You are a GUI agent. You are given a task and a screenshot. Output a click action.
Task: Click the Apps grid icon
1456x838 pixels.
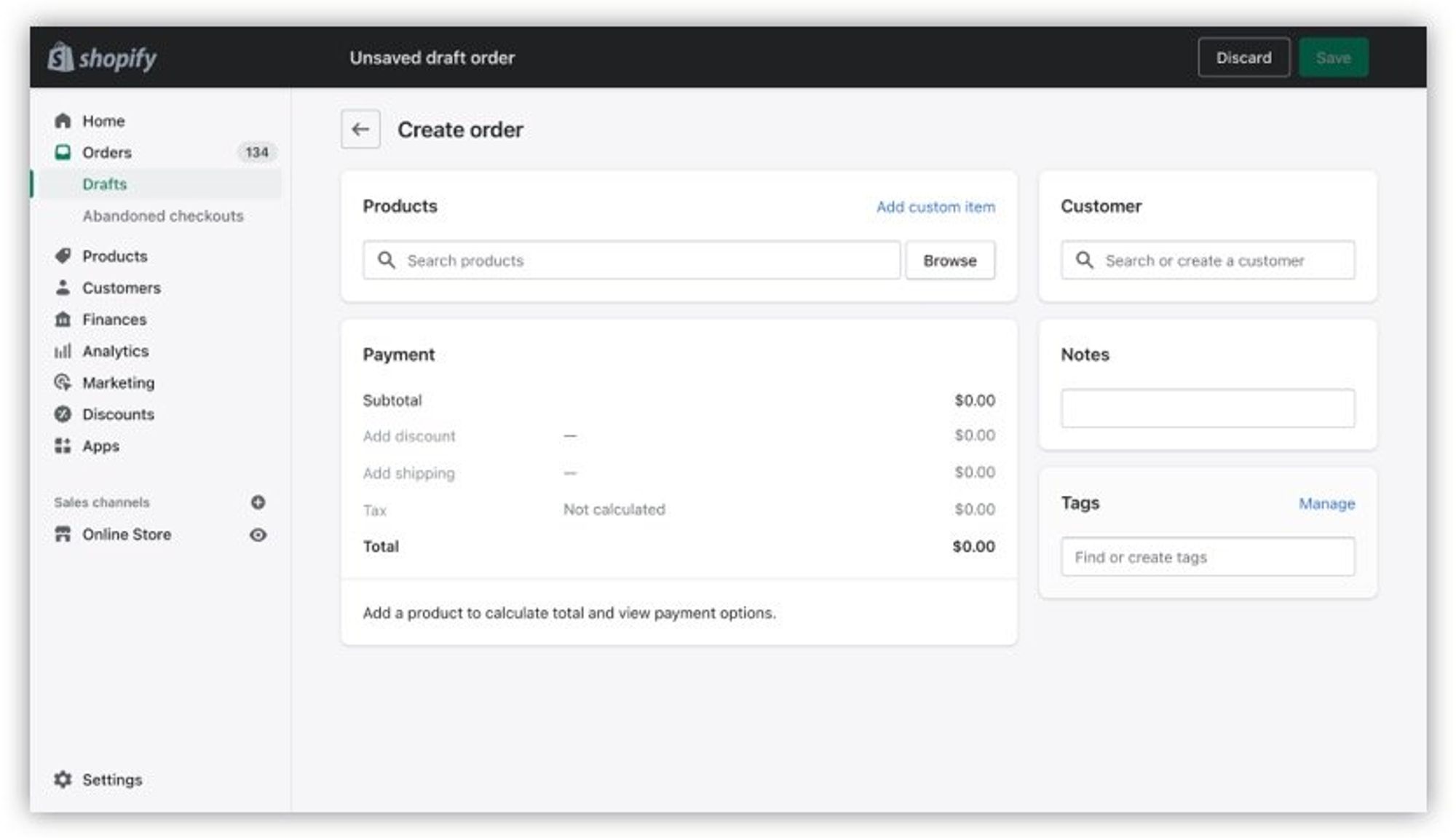tap(63, 446)
